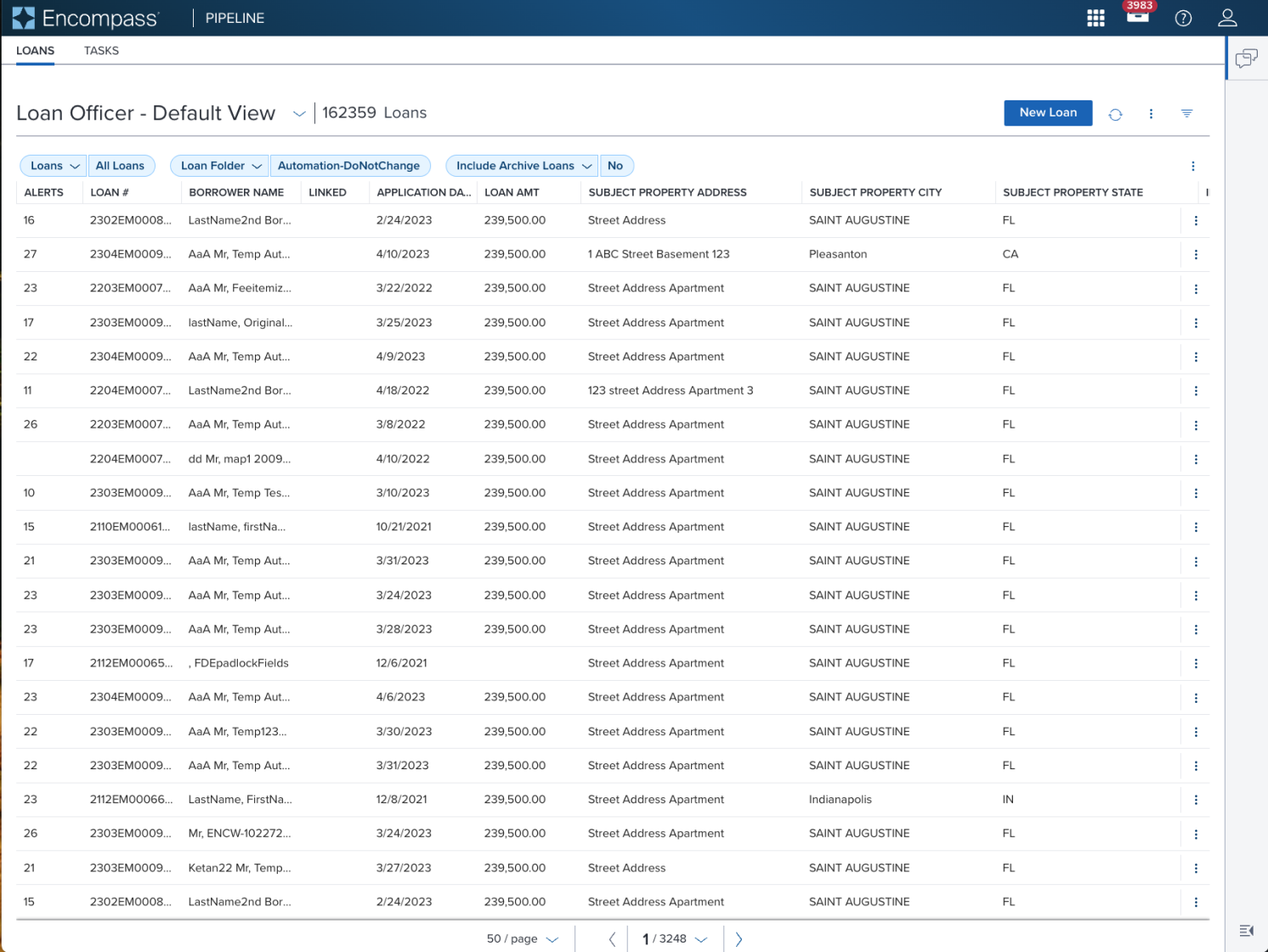Select the LOANS tab
The width and height of the screenshot is (1268, 952).
pyautogui.click(x=35, y=51)
